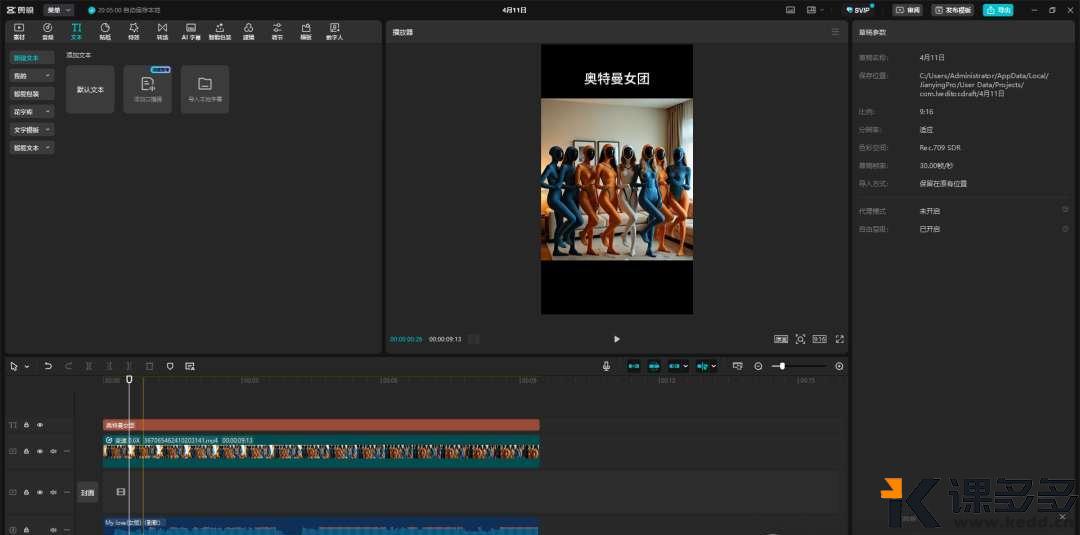
Task: Hide the text track with eye icon
Action: click(40, 425)
